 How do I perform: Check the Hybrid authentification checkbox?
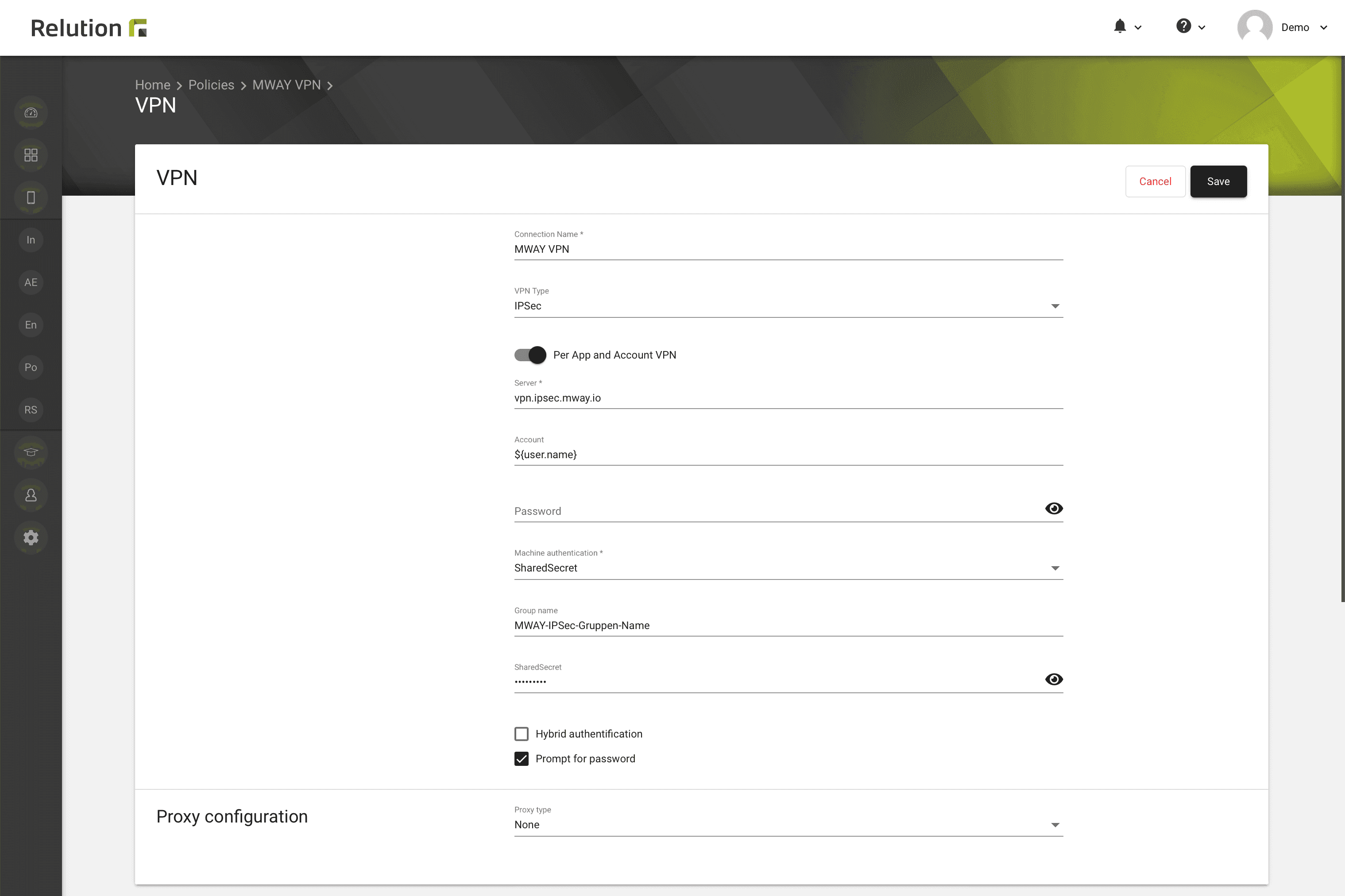point(521,733)
